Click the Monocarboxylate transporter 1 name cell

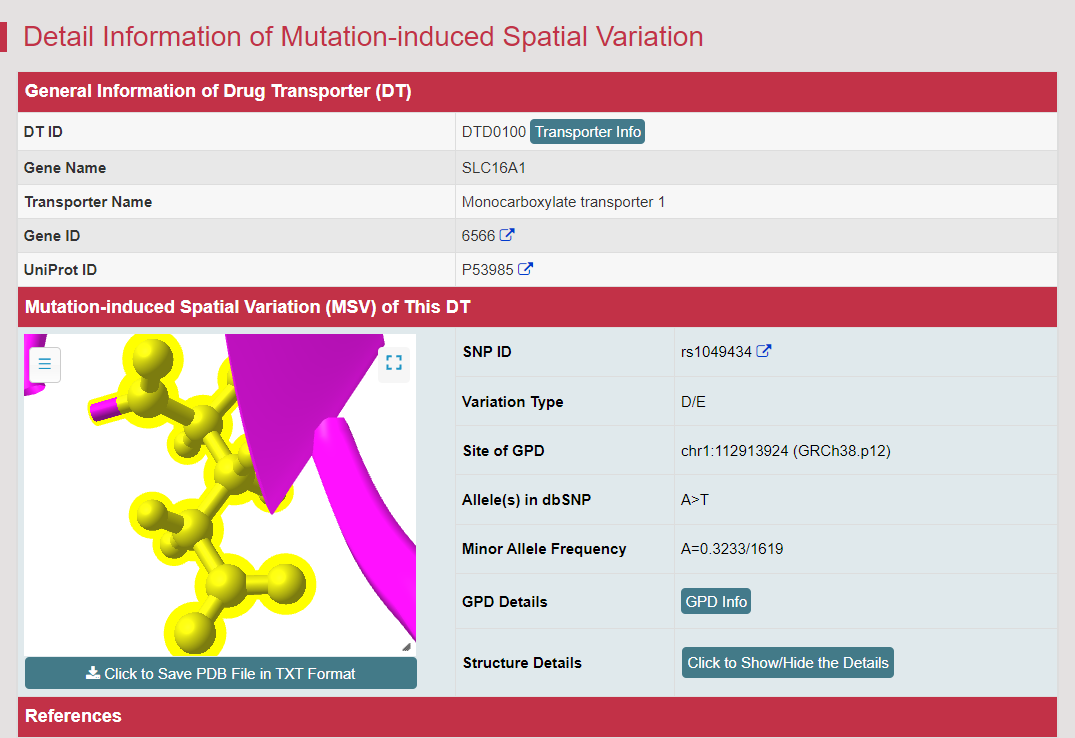(x=563, y=202)
